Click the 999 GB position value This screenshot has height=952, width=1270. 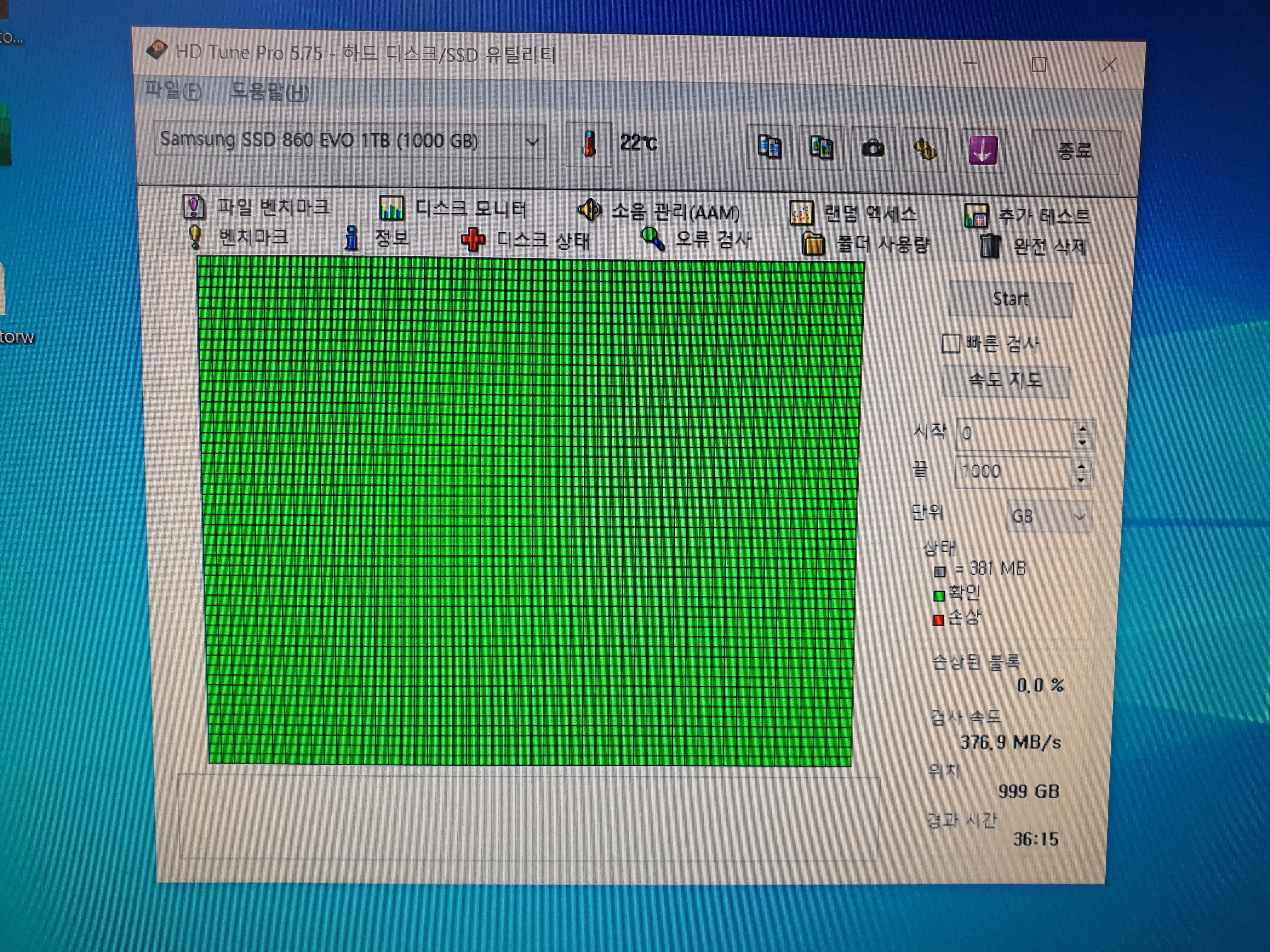1028,791
